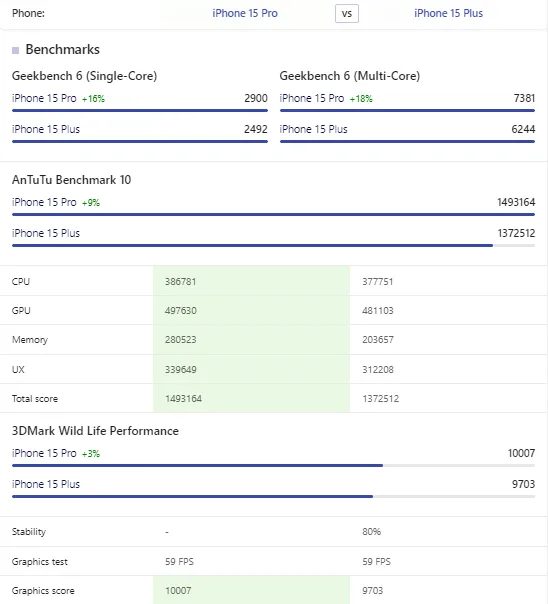Click the multi-core score 6244

523,129
